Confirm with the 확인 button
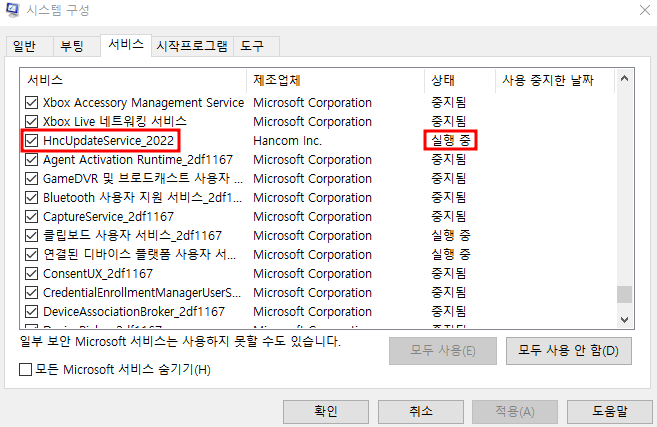 (x=326, y=411)
